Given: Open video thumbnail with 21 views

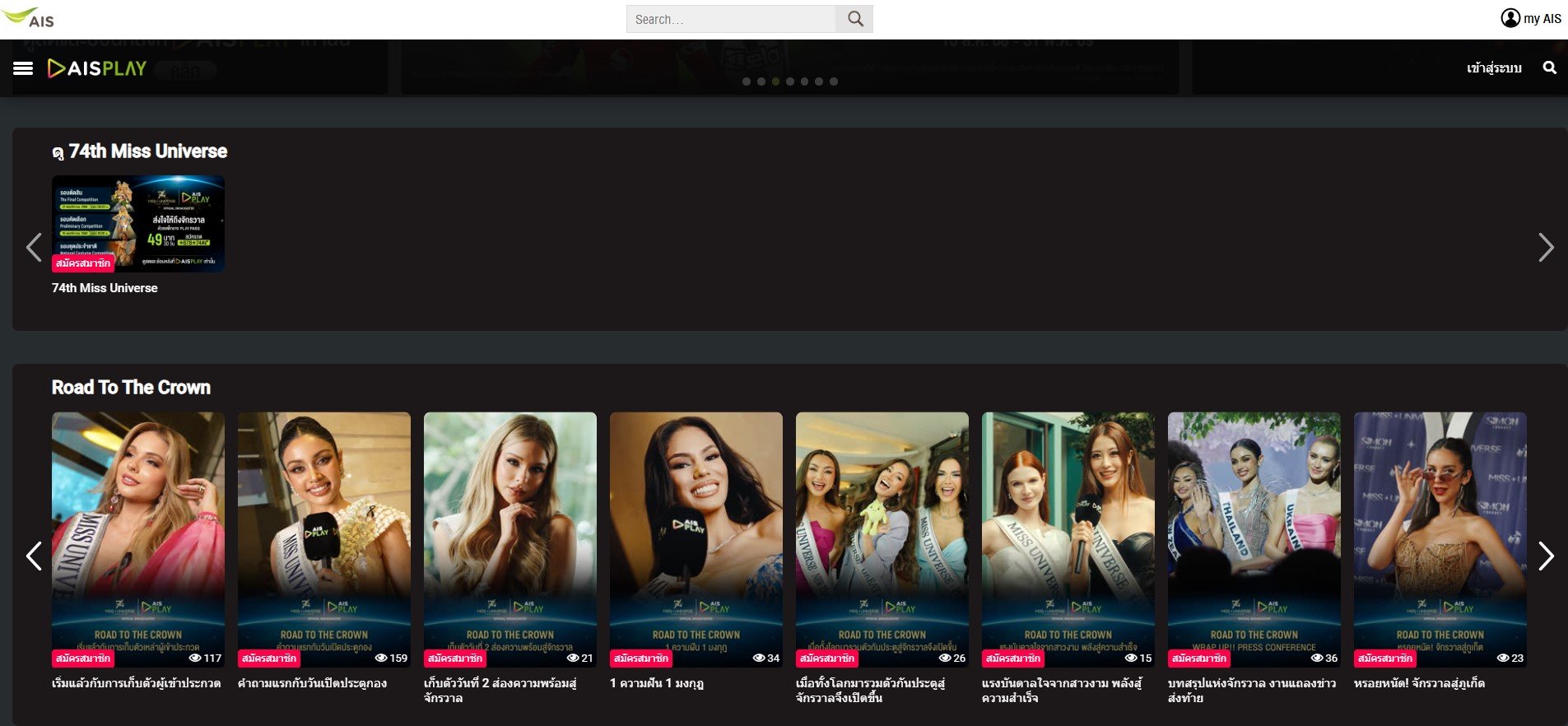Looking at the screenshot, I should tap(510, 539).
